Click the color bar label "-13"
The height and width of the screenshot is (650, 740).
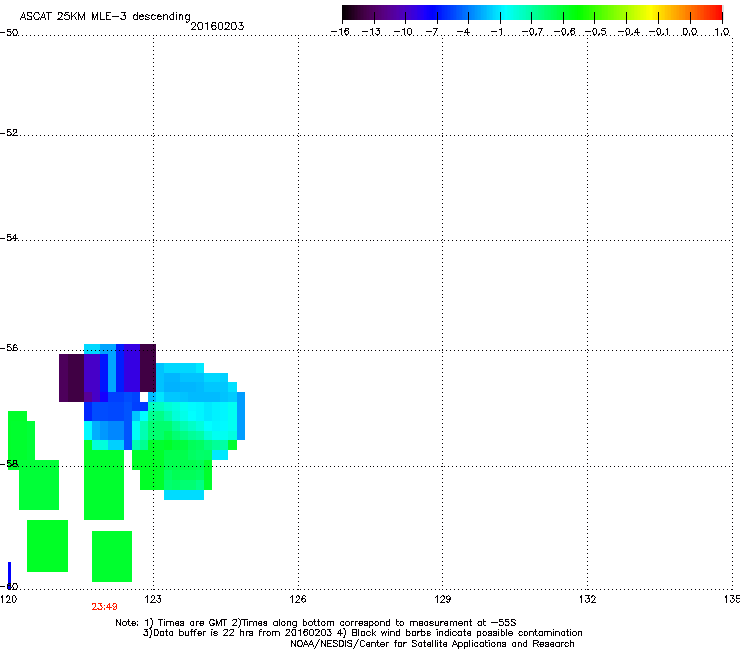(x=371, y=32)
